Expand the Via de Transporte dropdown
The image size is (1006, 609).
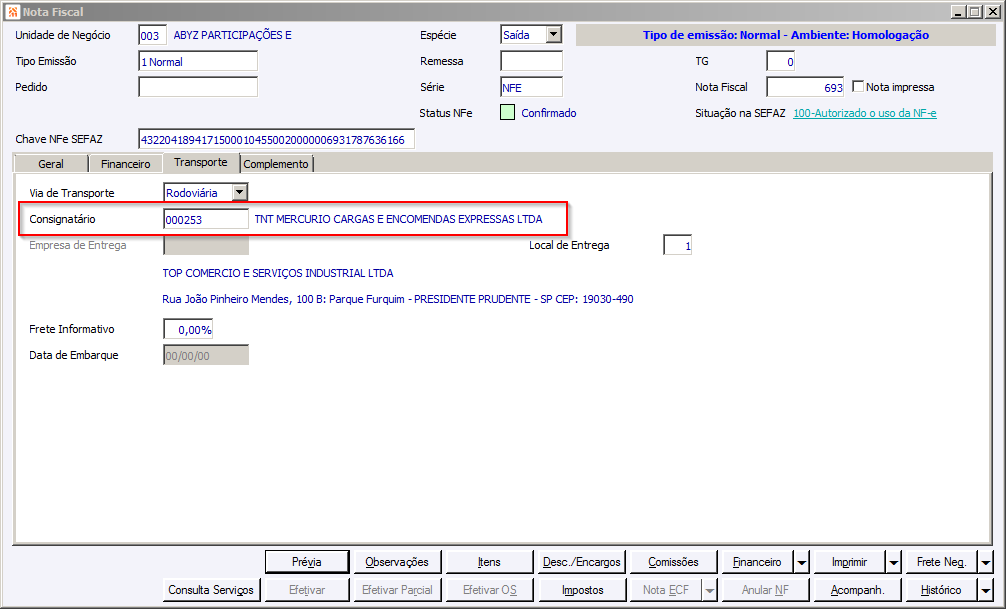pyautogui.click(x=239, y=192)
